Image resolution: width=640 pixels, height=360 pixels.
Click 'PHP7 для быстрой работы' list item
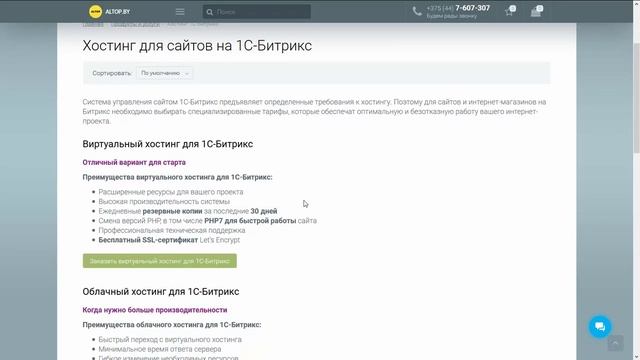207,221
